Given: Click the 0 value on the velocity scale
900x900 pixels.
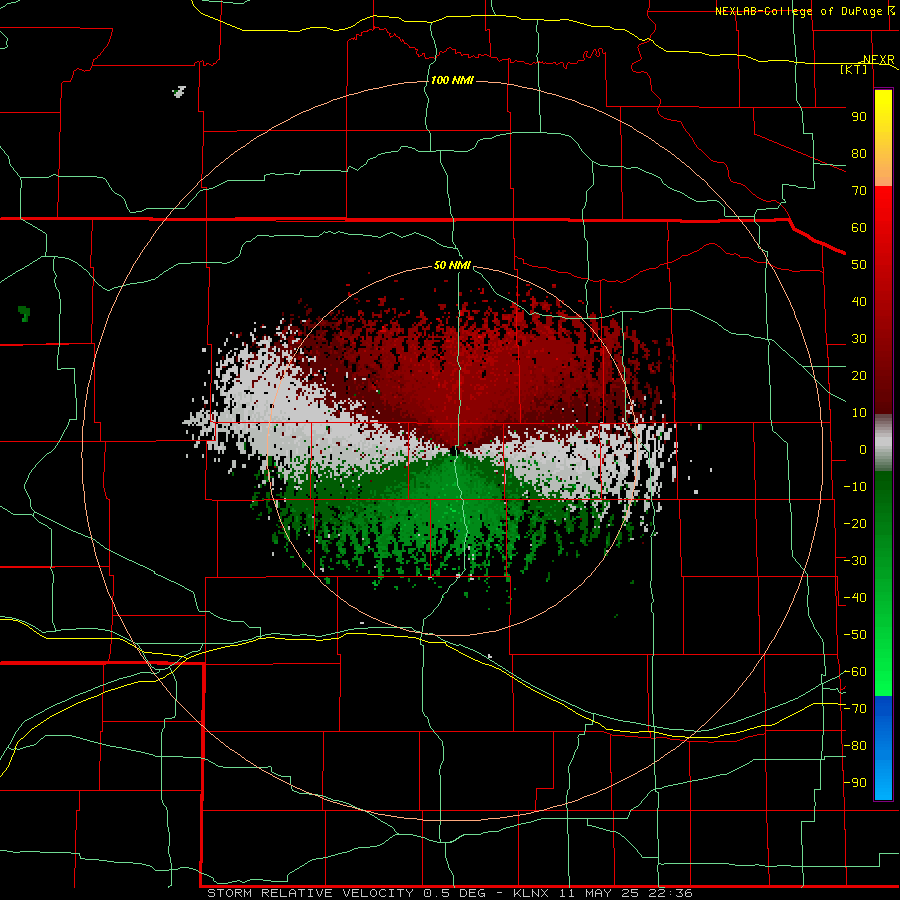Looking at the screenshot, I should point(863,449).
